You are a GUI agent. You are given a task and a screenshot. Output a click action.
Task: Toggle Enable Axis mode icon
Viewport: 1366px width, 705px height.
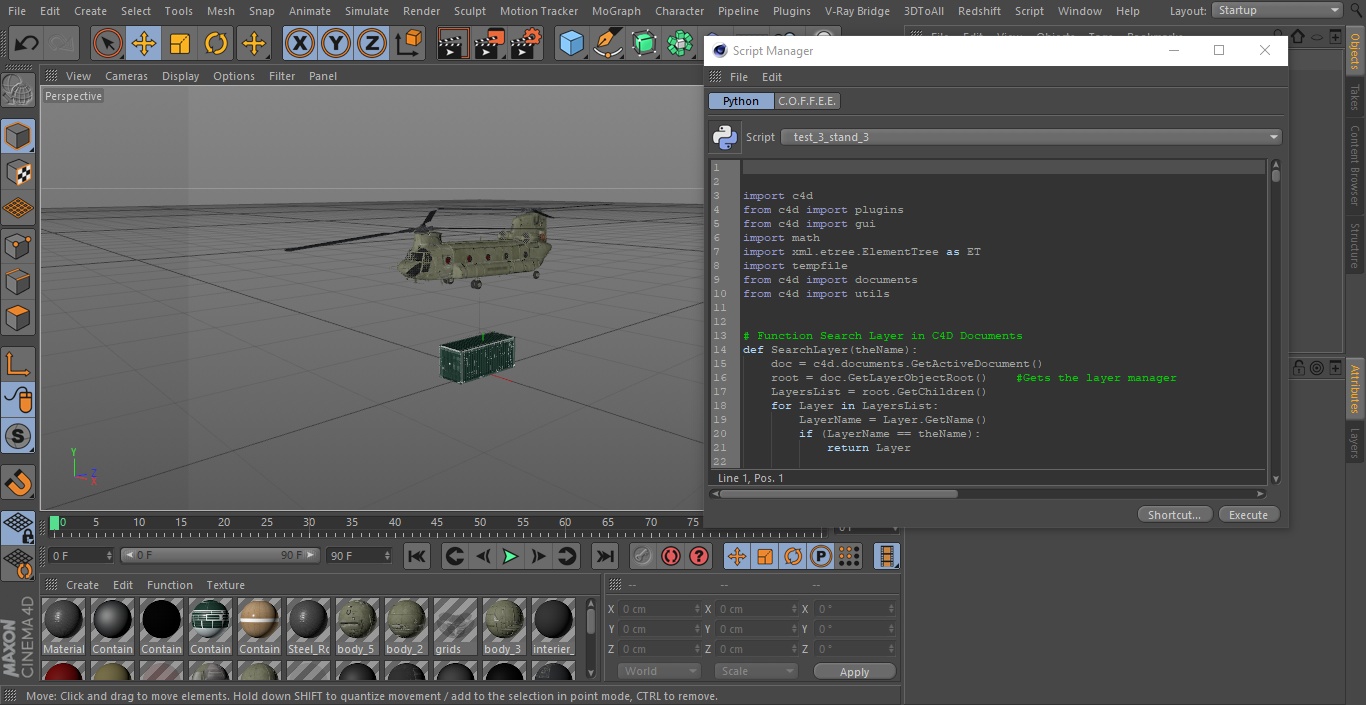pyautogui.click(x=18, y=364)
